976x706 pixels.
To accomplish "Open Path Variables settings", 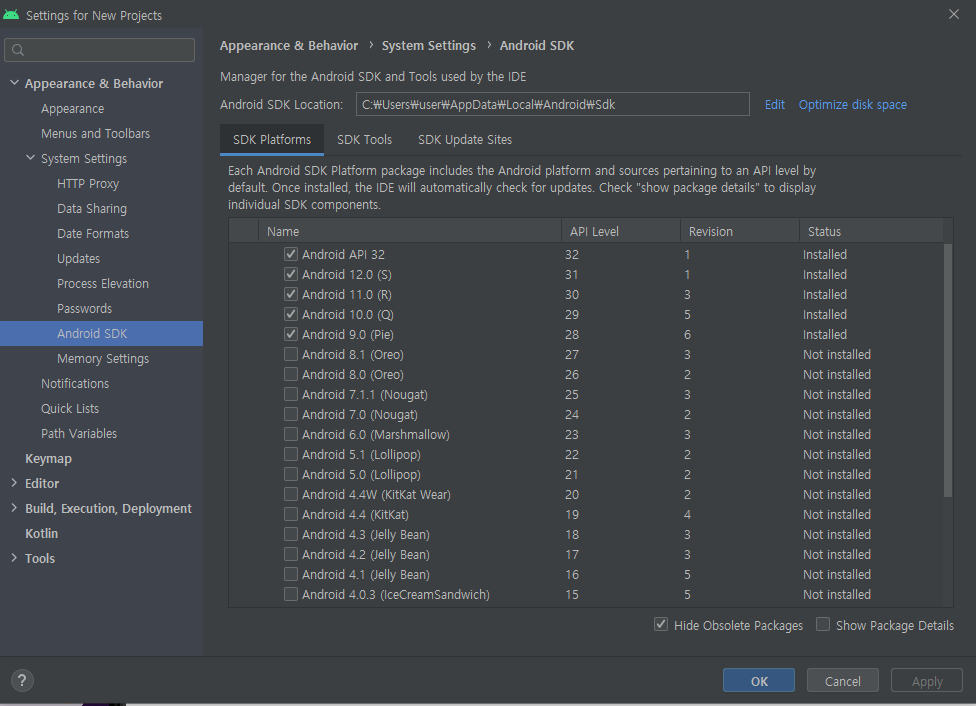I will tap(78, 433).
